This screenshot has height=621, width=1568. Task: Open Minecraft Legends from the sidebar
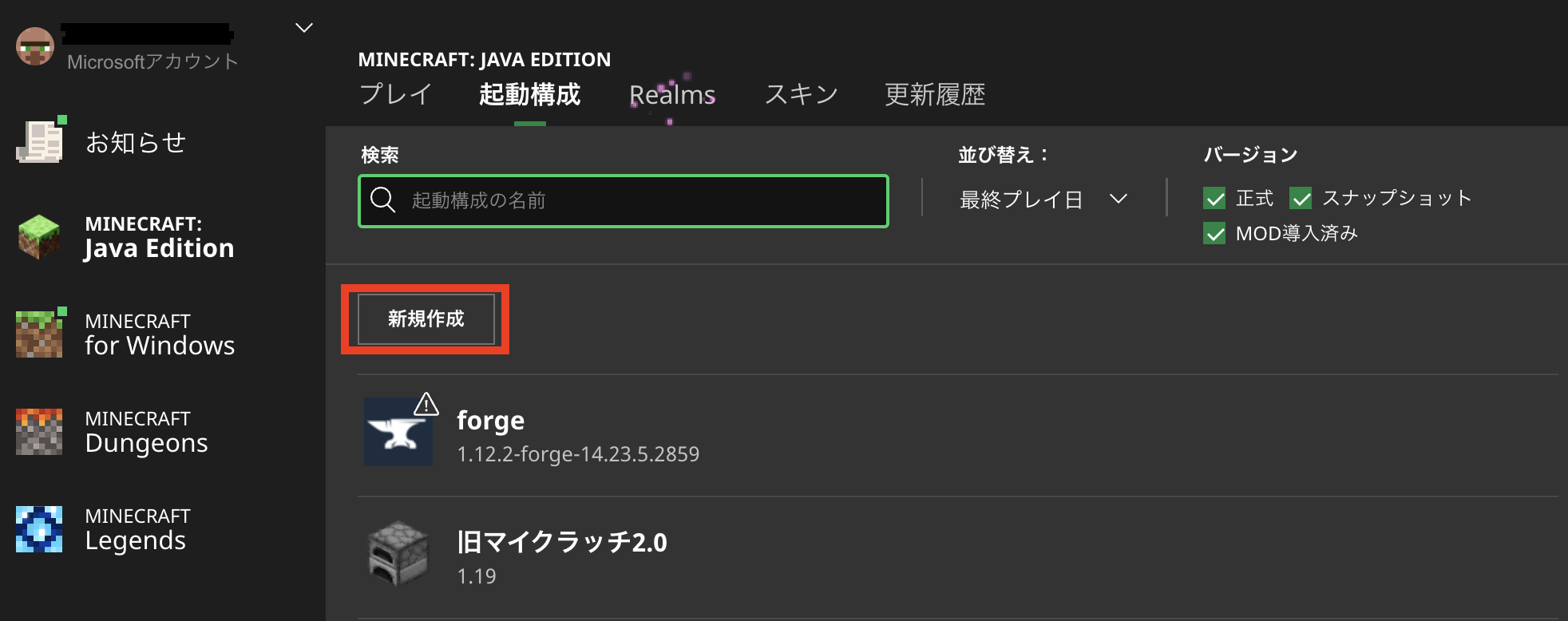pos(39,528)
